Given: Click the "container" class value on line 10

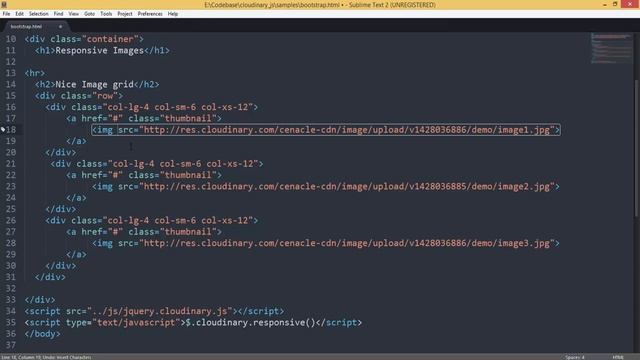Looking at the screenshot, I should coord(110,39).
